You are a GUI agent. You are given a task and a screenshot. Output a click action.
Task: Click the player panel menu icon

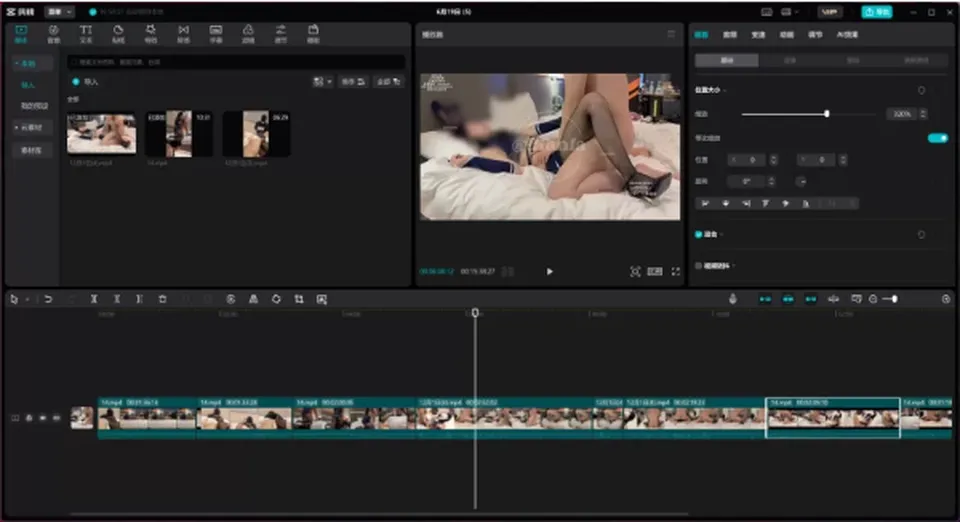[671, 34]
